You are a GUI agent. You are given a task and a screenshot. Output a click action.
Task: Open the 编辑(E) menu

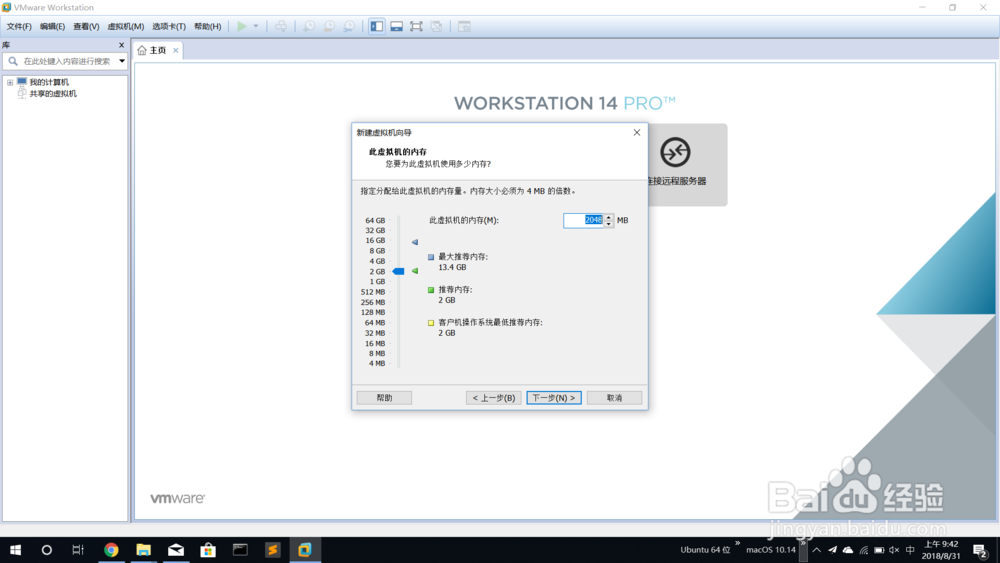point(52,26)
